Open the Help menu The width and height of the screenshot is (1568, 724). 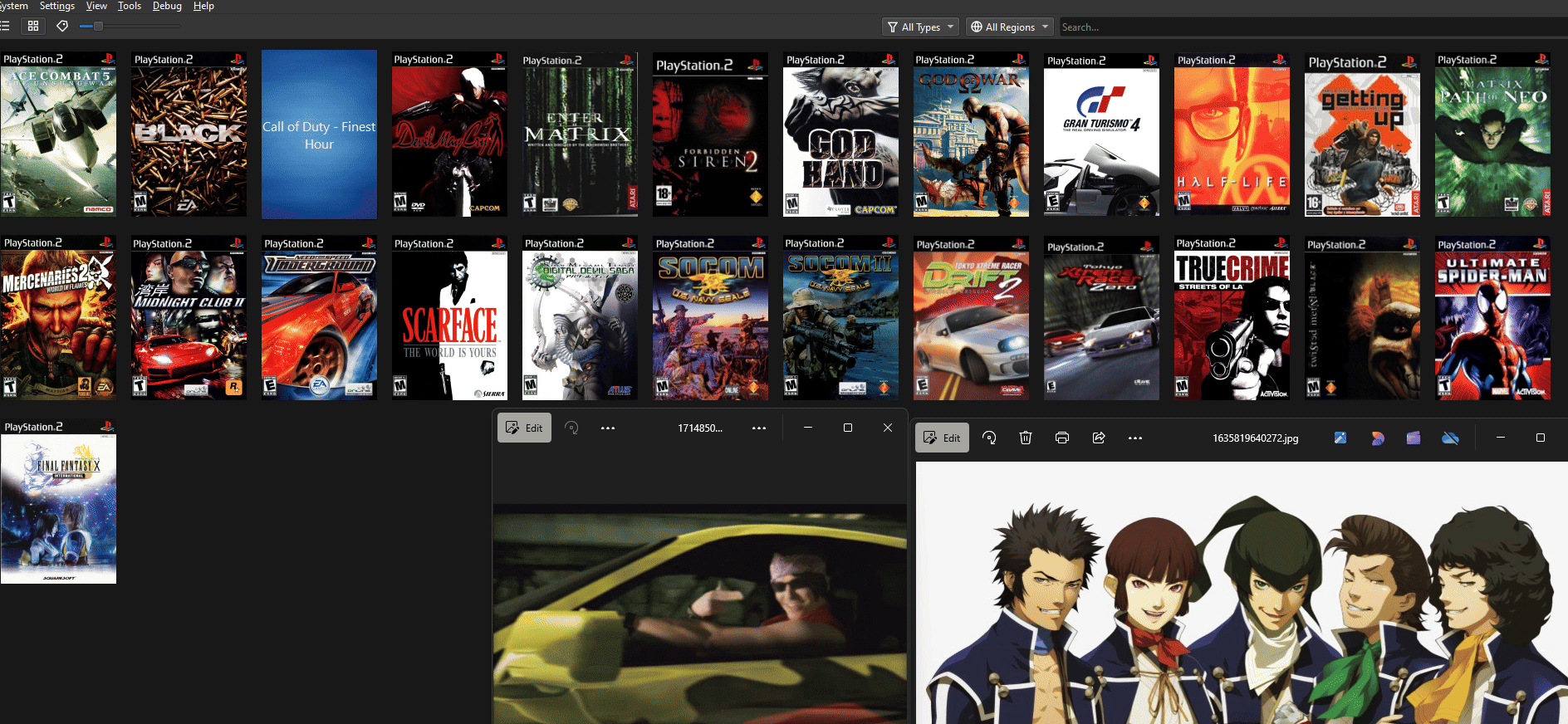pyautogui.click(x=203, y=6)
